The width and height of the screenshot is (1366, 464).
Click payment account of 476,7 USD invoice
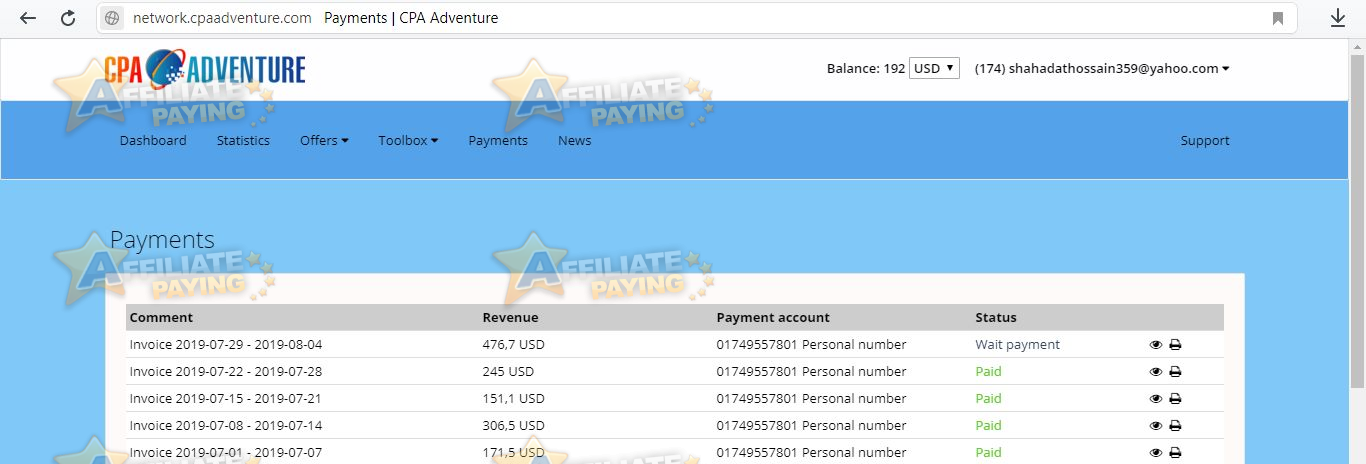coord(811,345)
